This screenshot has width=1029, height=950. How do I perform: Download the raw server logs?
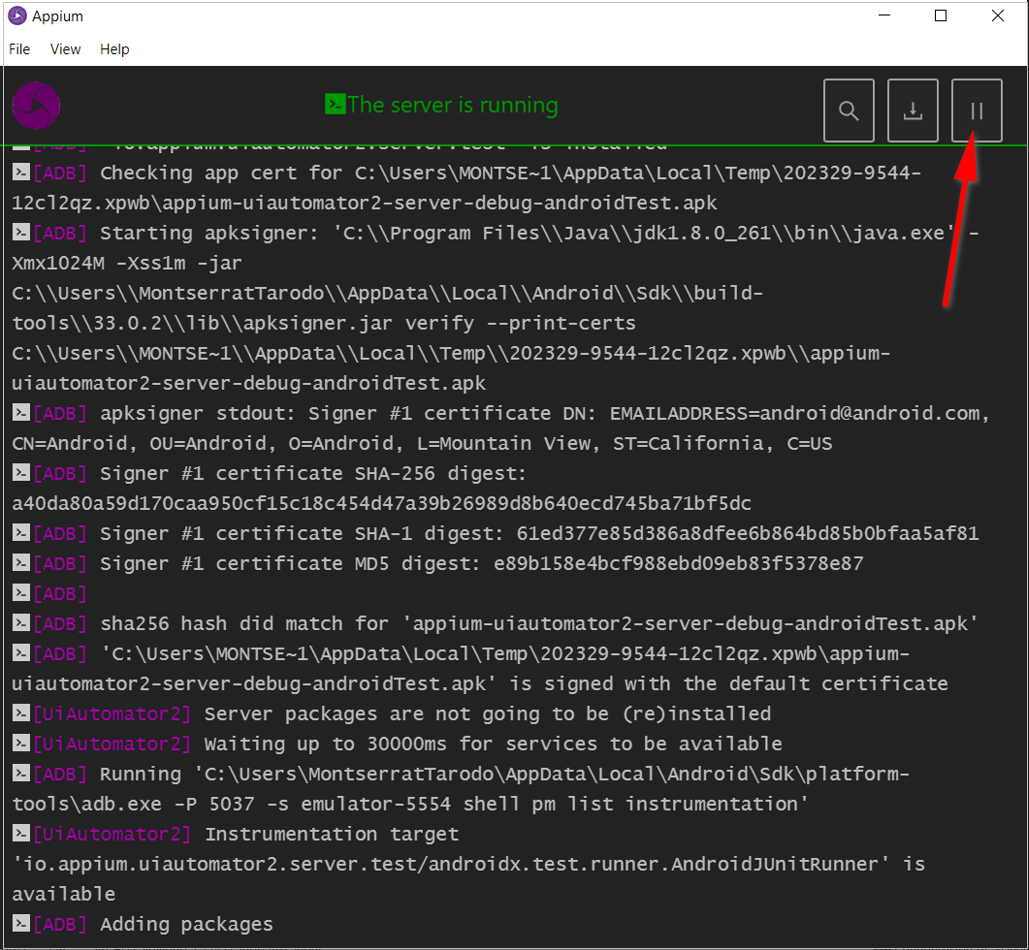pyautogui.click(x=913, y=111)
